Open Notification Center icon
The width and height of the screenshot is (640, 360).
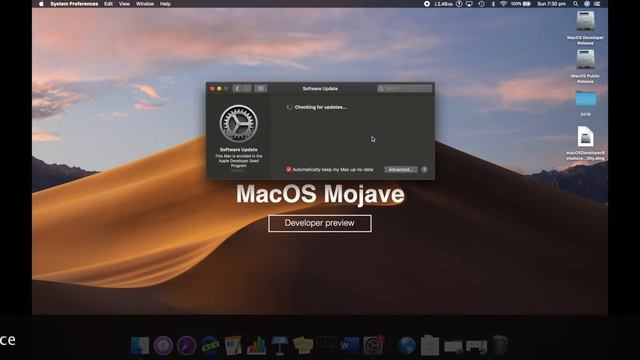pyautogui.click(x=597, y=4)
